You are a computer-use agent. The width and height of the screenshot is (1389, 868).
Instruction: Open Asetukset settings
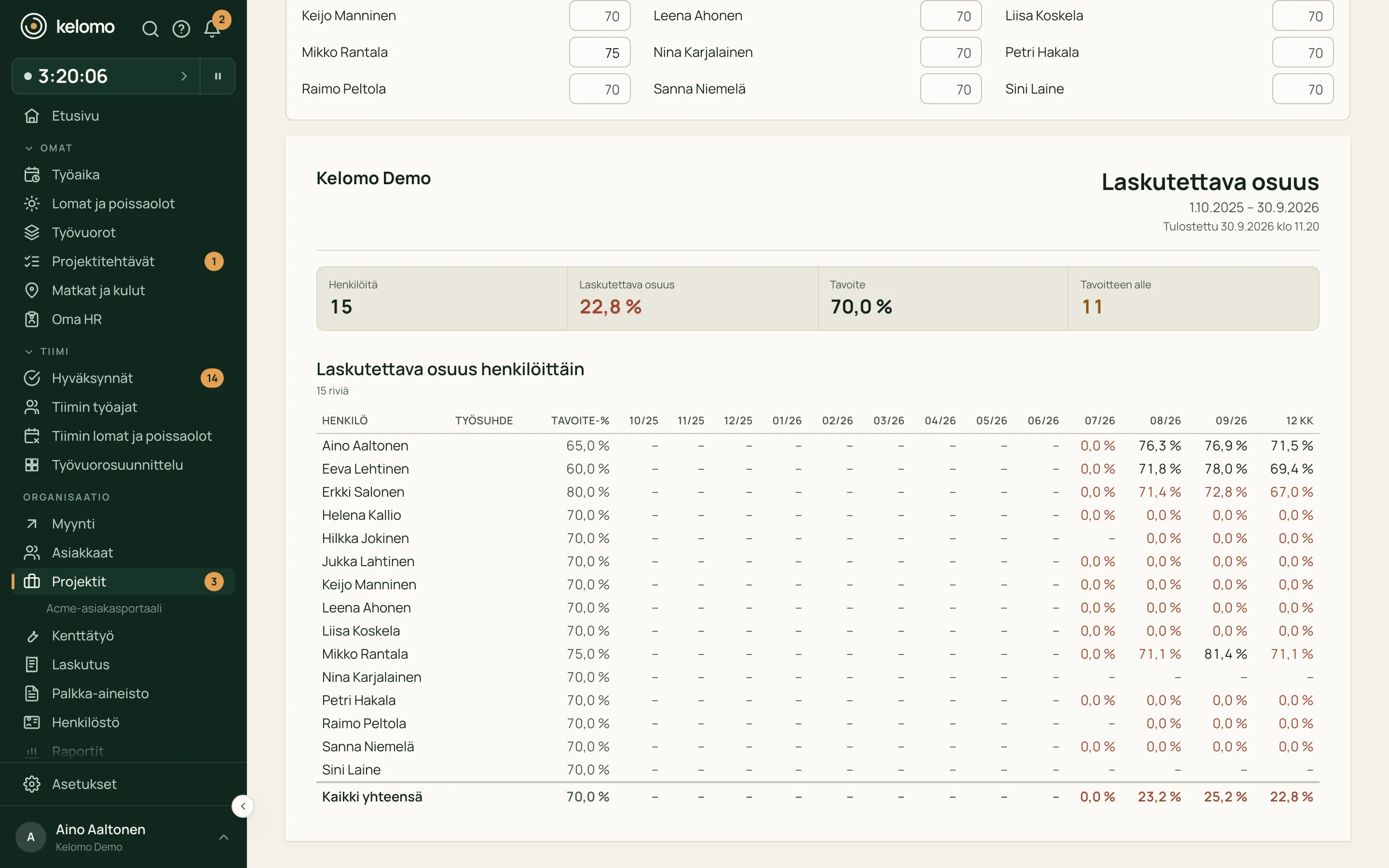click(x=123, y=784)
